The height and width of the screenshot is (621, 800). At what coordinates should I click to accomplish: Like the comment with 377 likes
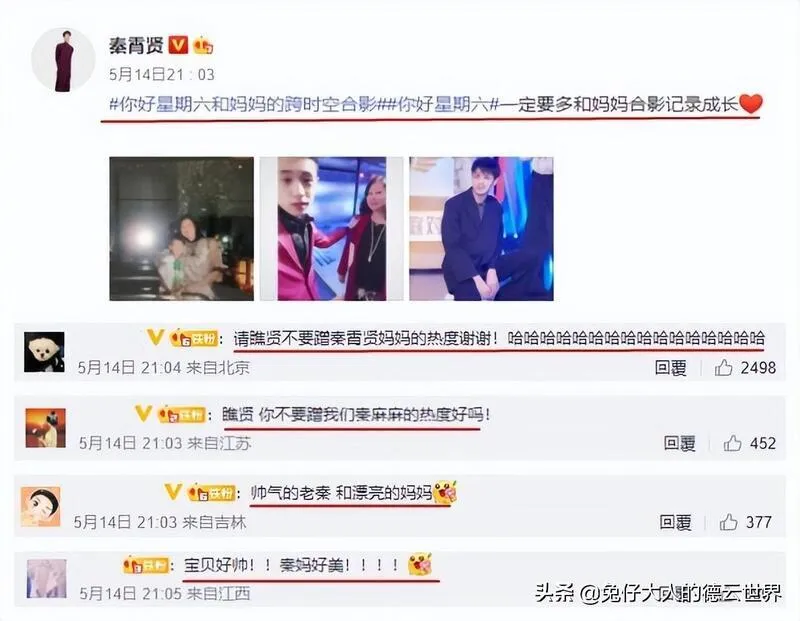point(728,522)
